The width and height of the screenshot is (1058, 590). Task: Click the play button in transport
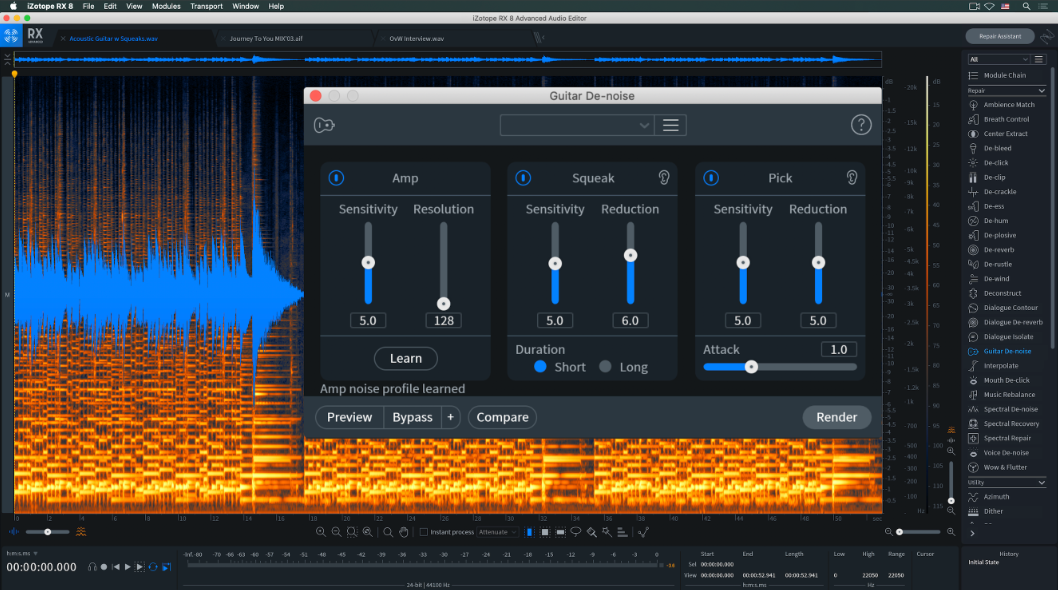click(128, 567)
